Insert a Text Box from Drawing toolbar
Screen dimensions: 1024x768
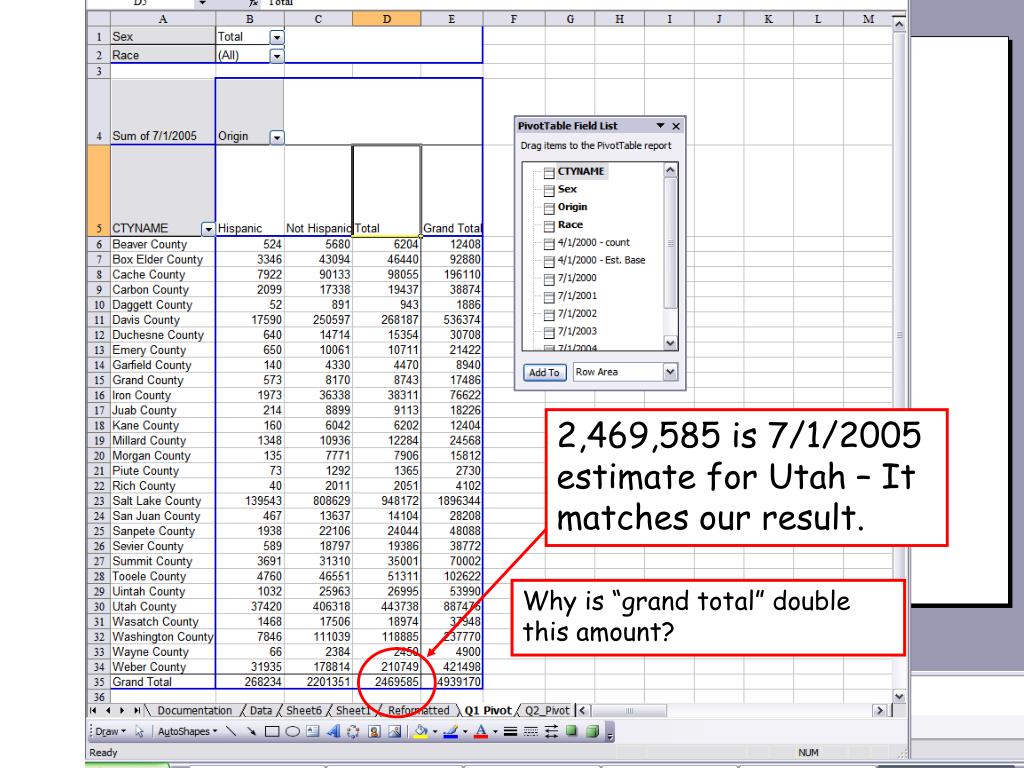coord(313,731)
